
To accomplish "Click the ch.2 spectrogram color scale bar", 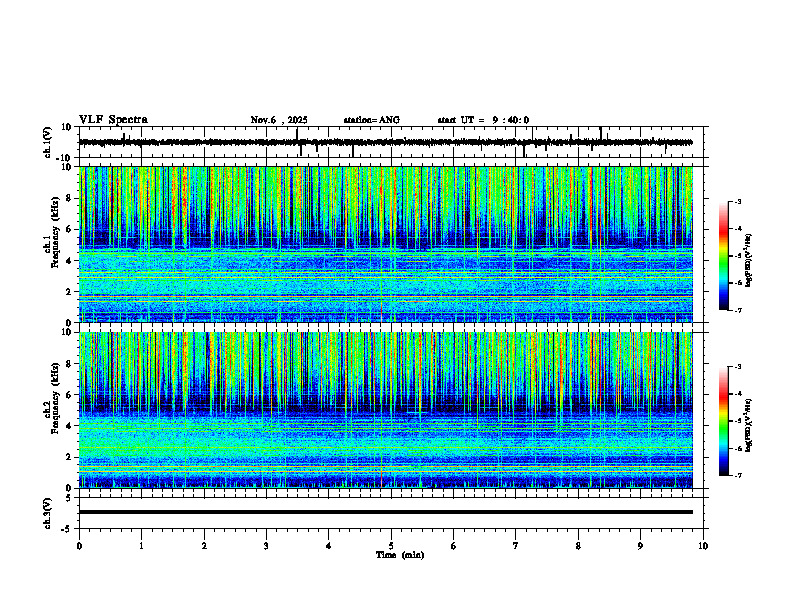I will [723, 421].
